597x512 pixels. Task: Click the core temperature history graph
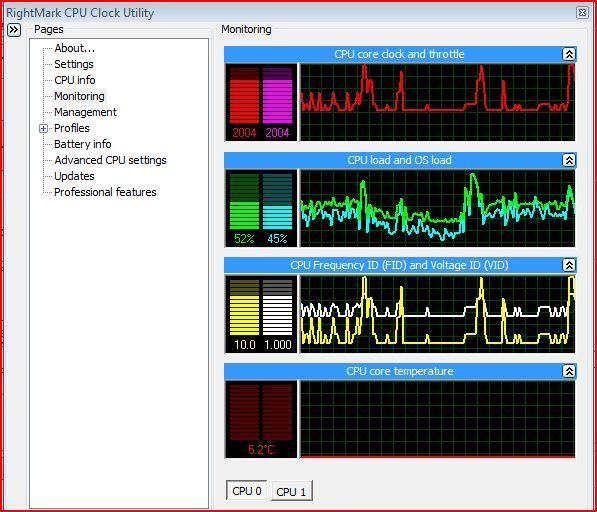coord(437,419)
